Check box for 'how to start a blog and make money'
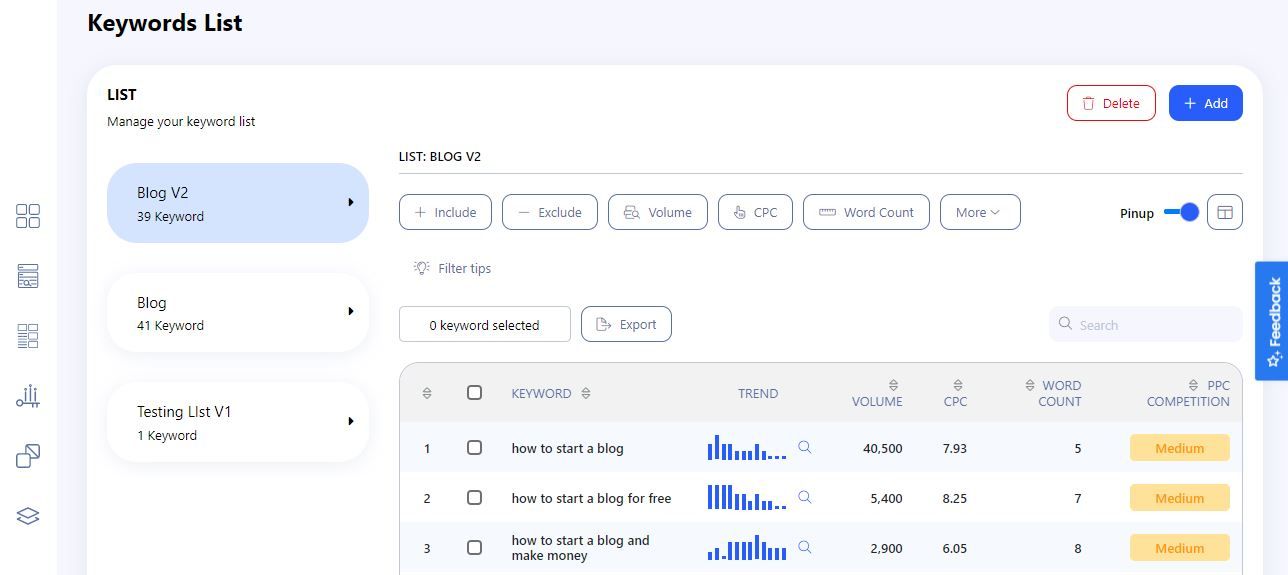Screen dimensions: 1288x575 pos(475,547)
